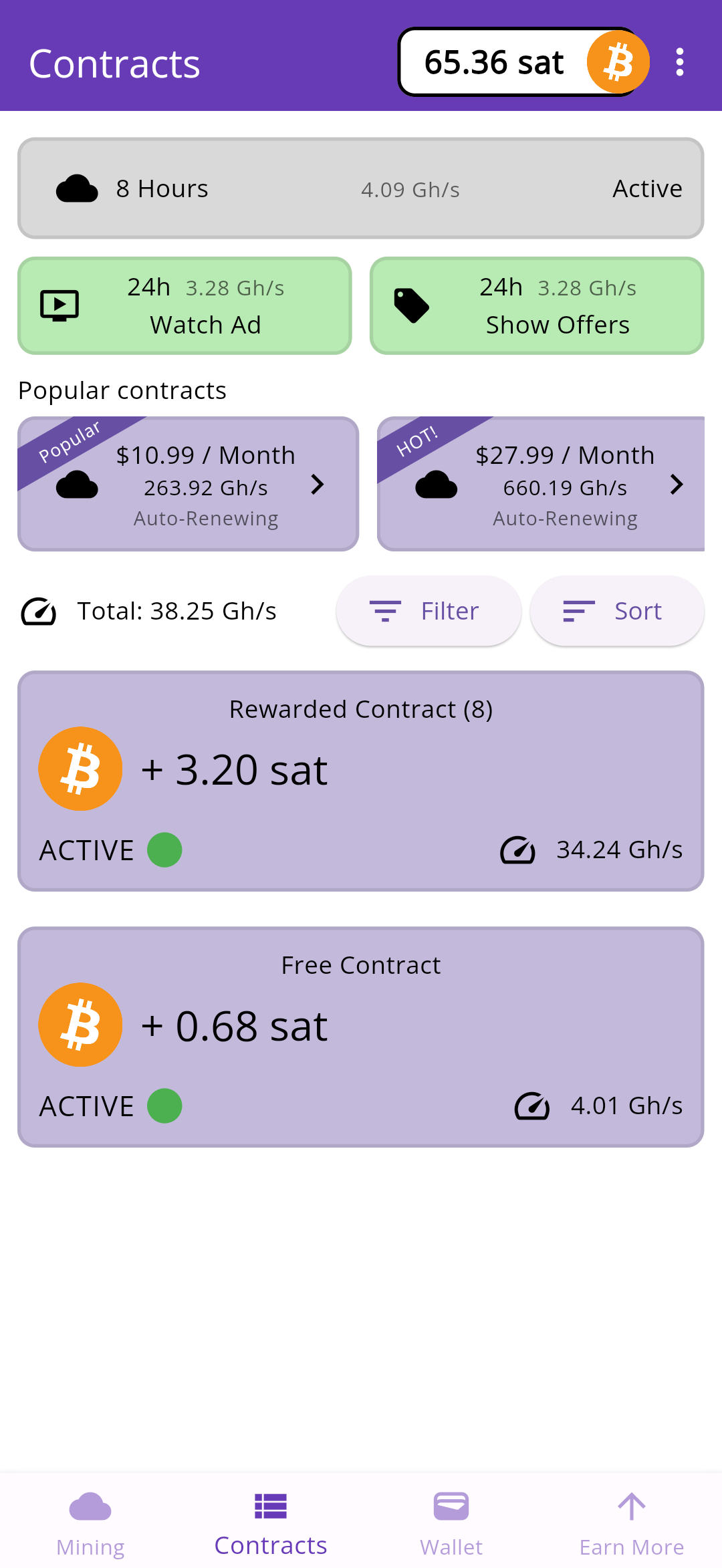Tap the Watch Ad button label
Image resolution: width=722 pixels, height=1568 pixels.
click(x=205, y=325)
